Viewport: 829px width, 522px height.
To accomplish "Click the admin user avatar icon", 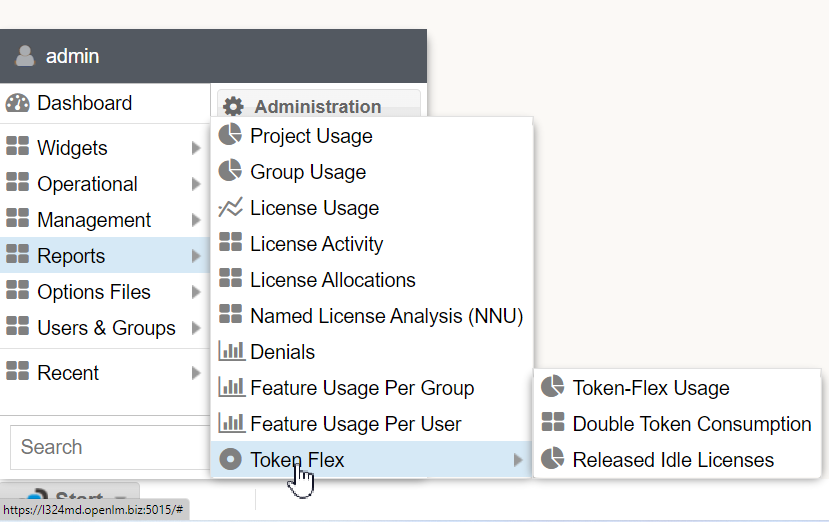I will (25, 56).
